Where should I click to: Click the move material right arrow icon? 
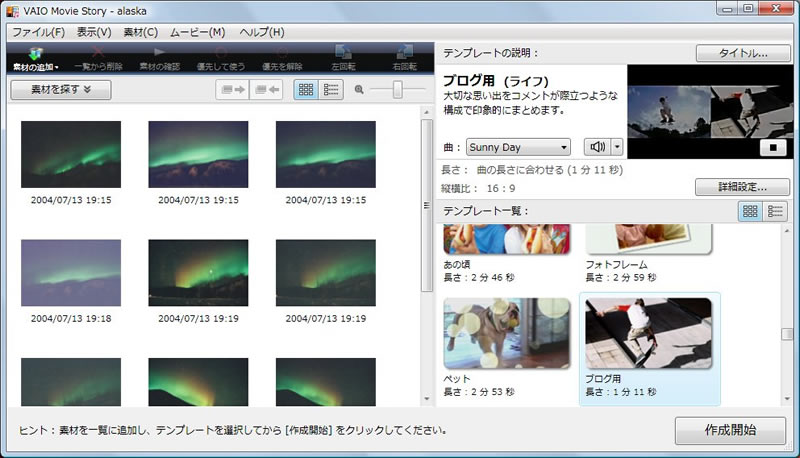click(233, 90)
